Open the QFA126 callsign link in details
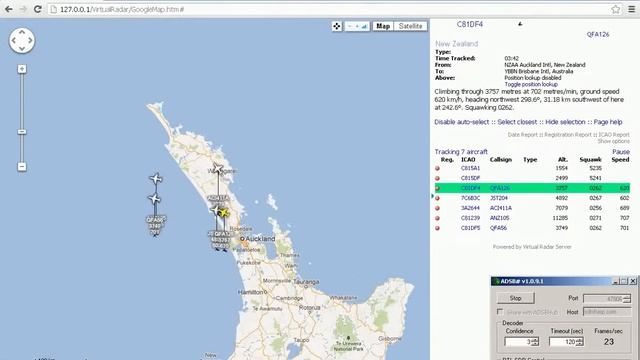Viewport: 640px width, 360px height. pos(598,34)
